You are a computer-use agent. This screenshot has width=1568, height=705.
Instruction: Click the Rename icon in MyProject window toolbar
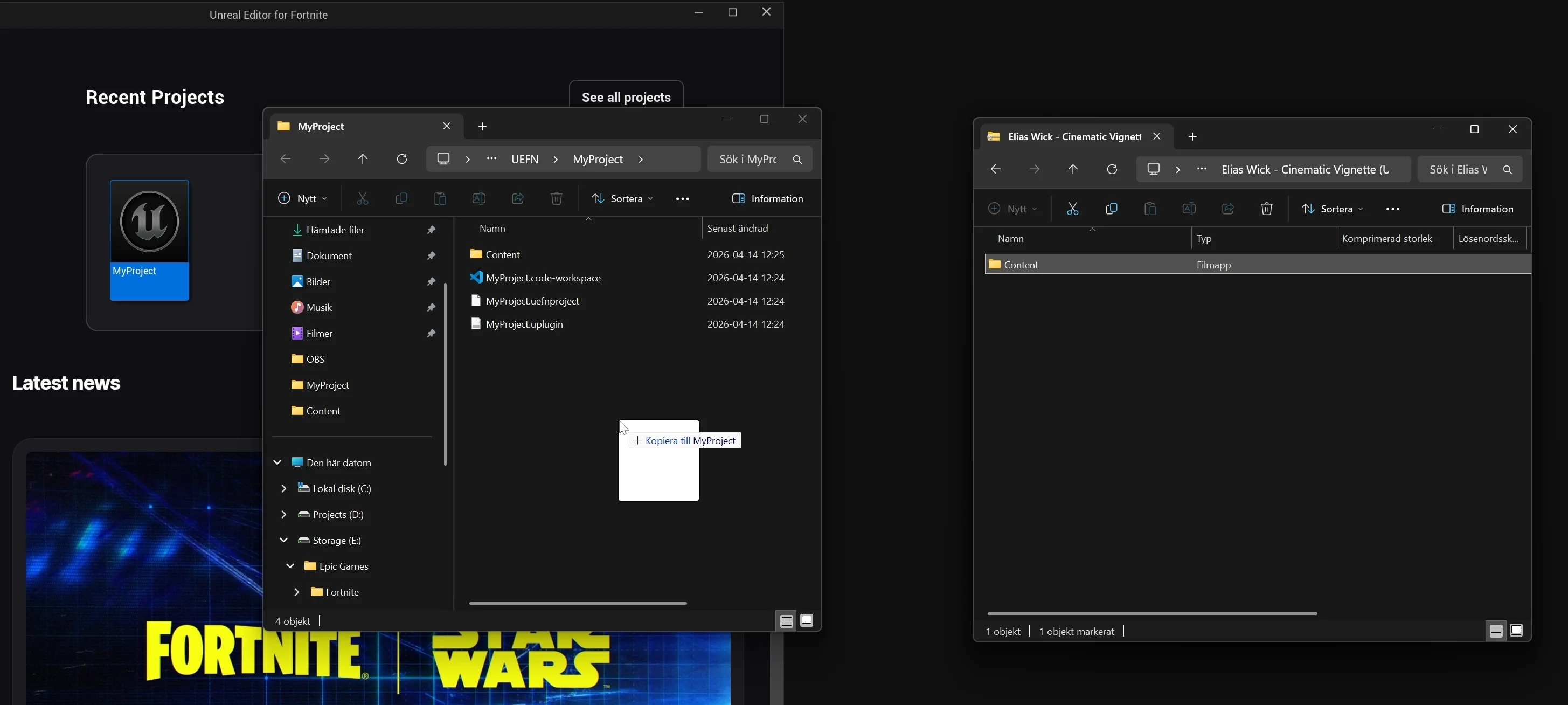tap(479, 198)
